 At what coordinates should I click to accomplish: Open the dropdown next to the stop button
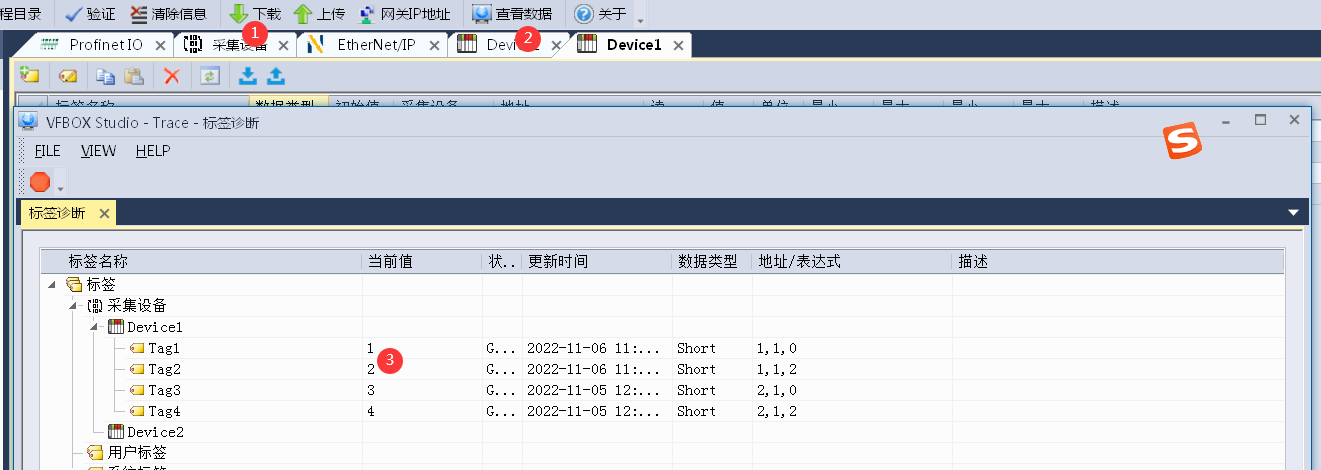[61, 188]
